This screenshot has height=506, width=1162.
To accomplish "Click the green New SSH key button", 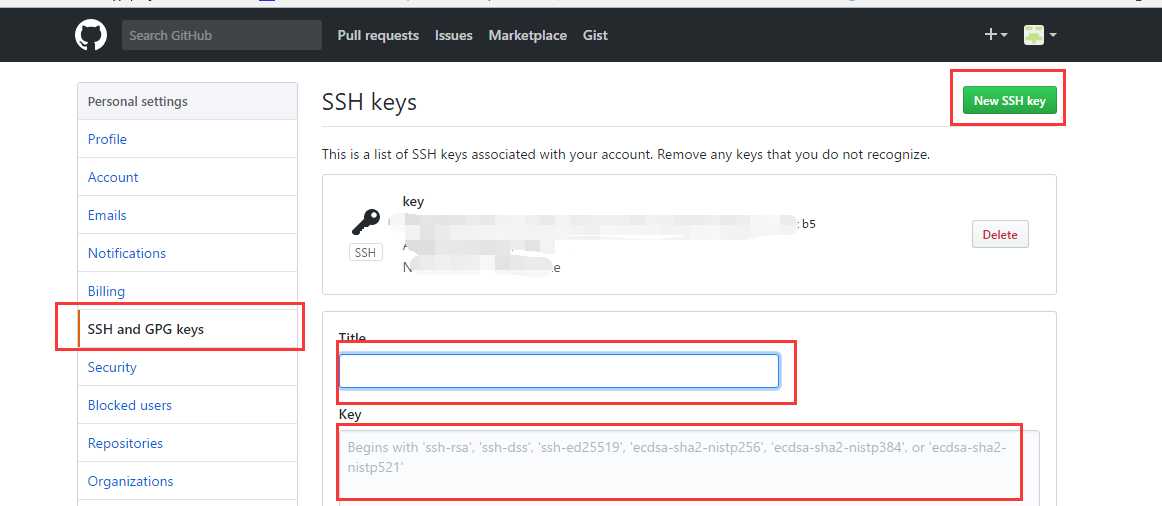I will [1009, 101].
